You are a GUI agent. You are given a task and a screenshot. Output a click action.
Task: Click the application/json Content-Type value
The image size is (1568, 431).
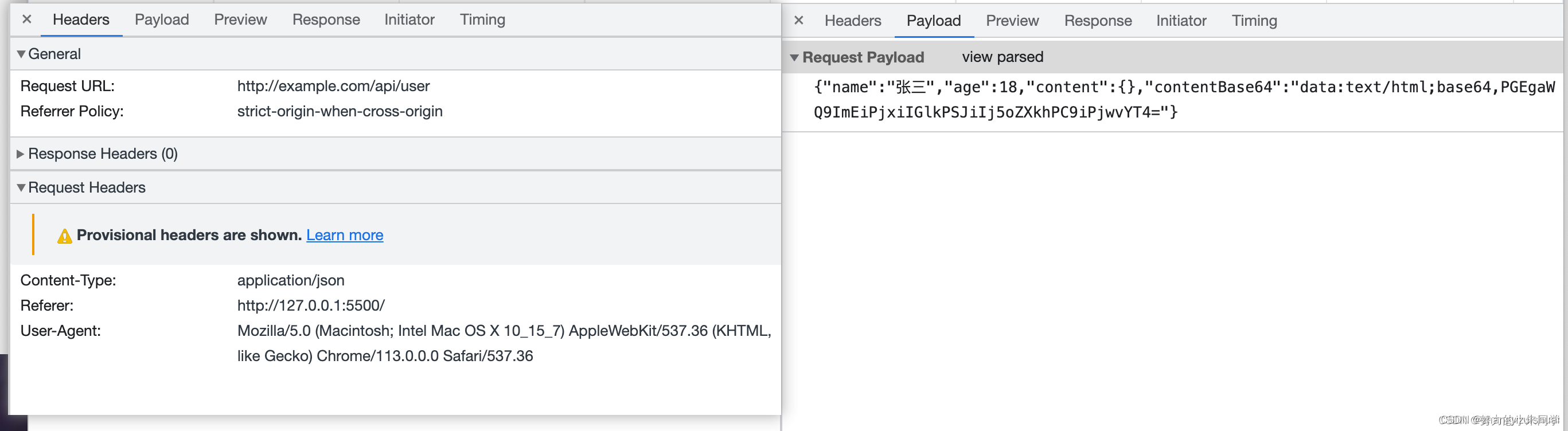click(291, 280)
